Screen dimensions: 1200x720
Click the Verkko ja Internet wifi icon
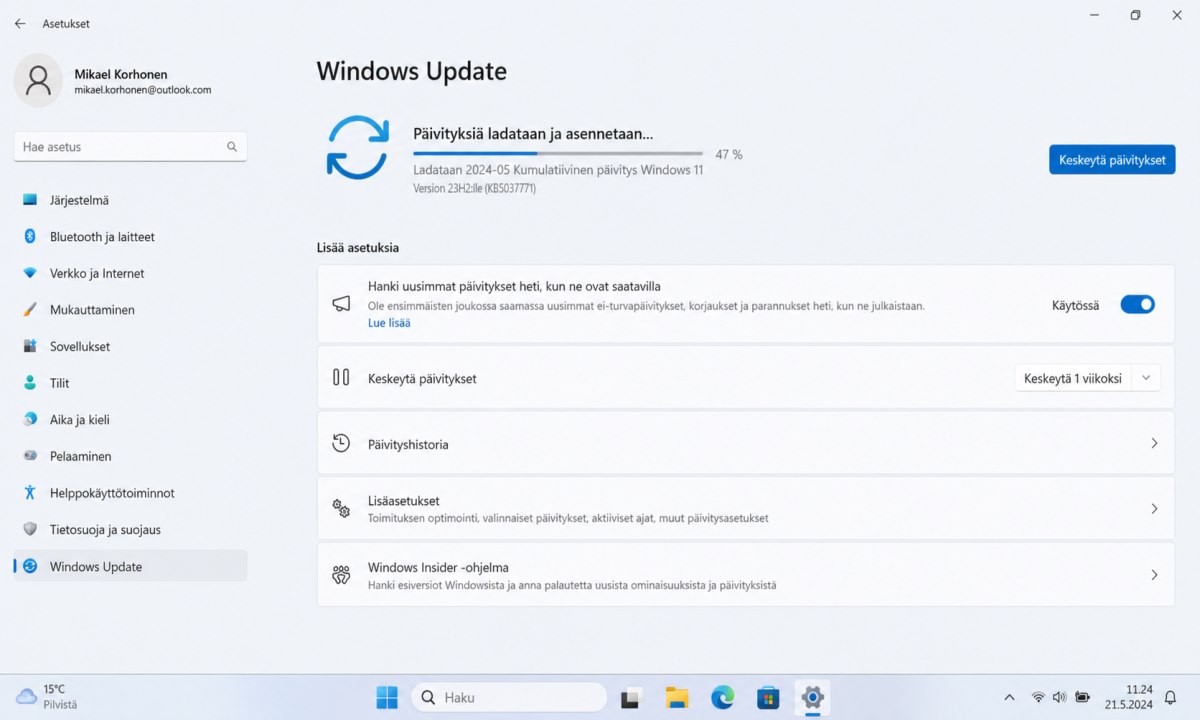(x=30, y=273)
